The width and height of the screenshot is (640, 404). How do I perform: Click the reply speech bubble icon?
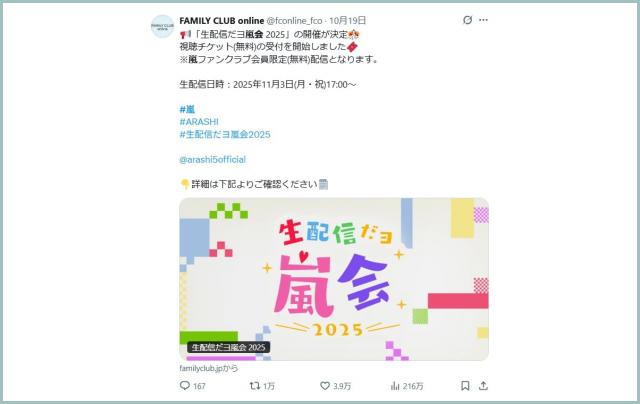(x=184, y=386)
